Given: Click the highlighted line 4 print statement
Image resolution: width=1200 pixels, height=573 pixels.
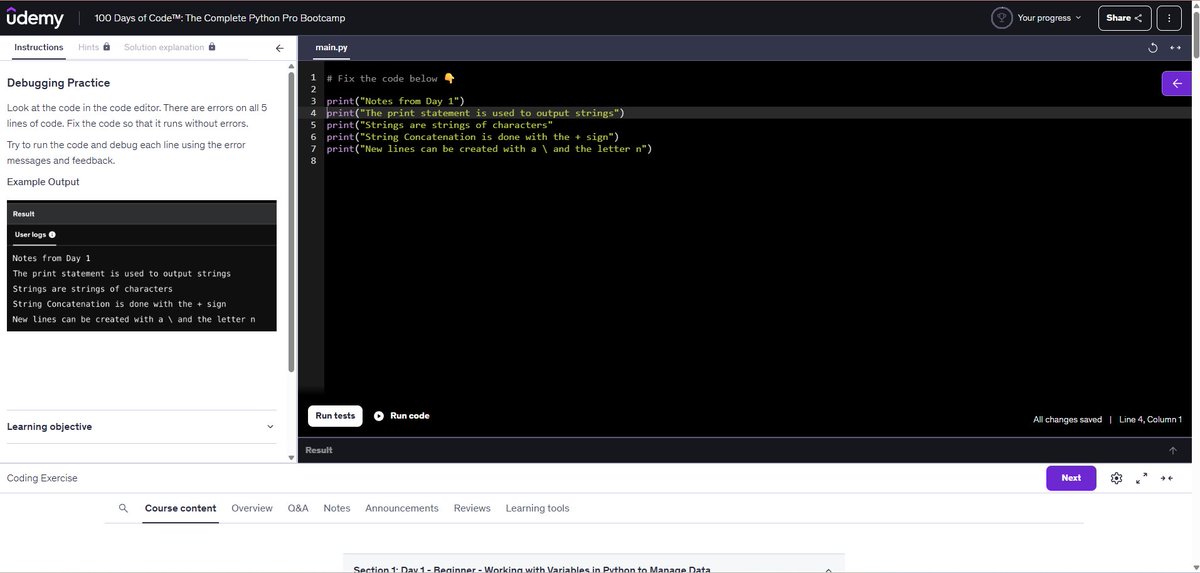Looking at the screenshot, I should (x=476, y=113).
